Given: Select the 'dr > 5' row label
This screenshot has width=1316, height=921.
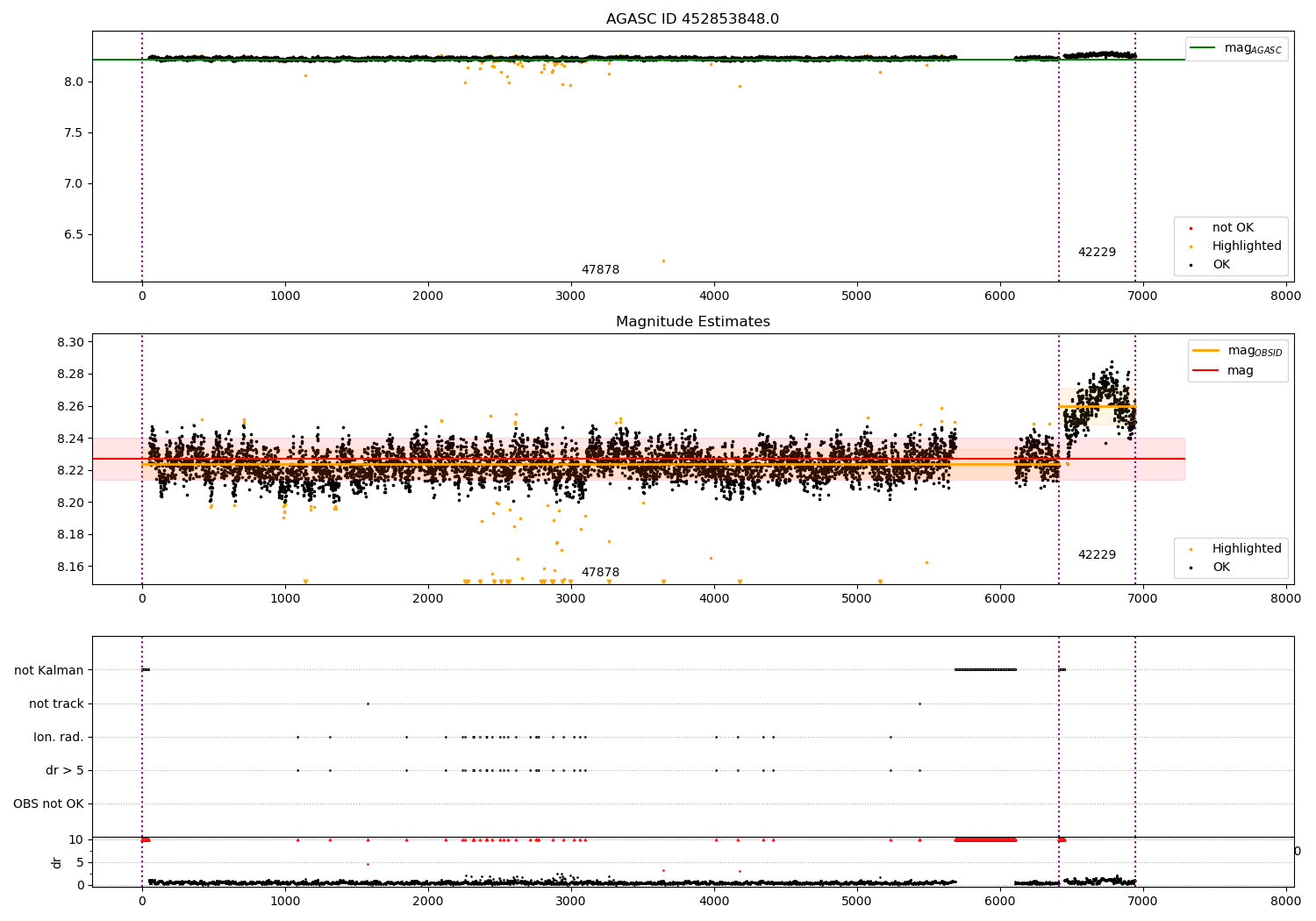Looking at the screenshot, I should pos(65,771).
